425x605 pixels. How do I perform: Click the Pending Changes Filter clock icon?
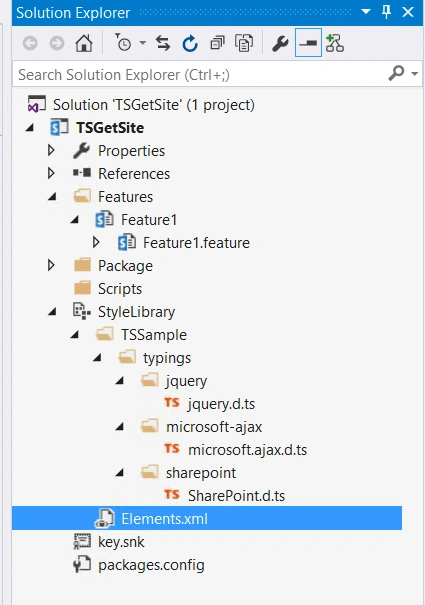(x=123, y=43)
